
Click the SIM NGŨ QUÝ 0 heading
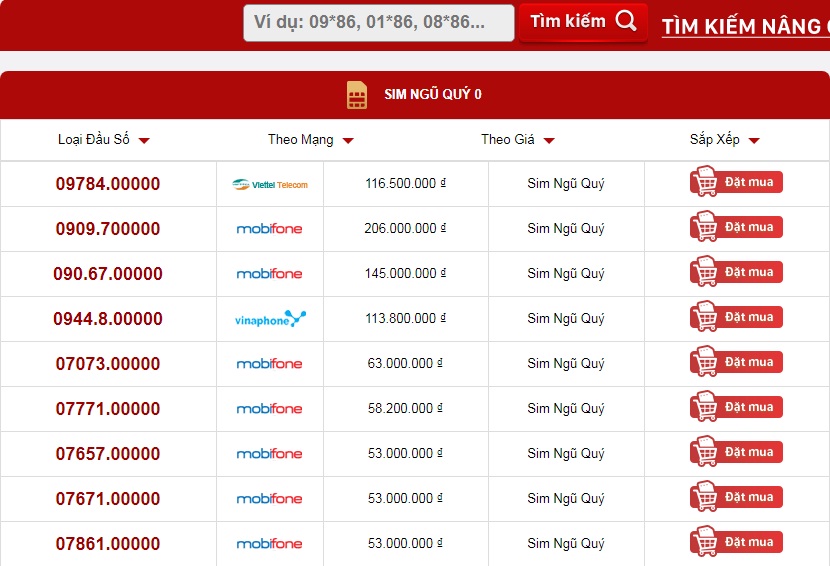click(x=433, y=94)
